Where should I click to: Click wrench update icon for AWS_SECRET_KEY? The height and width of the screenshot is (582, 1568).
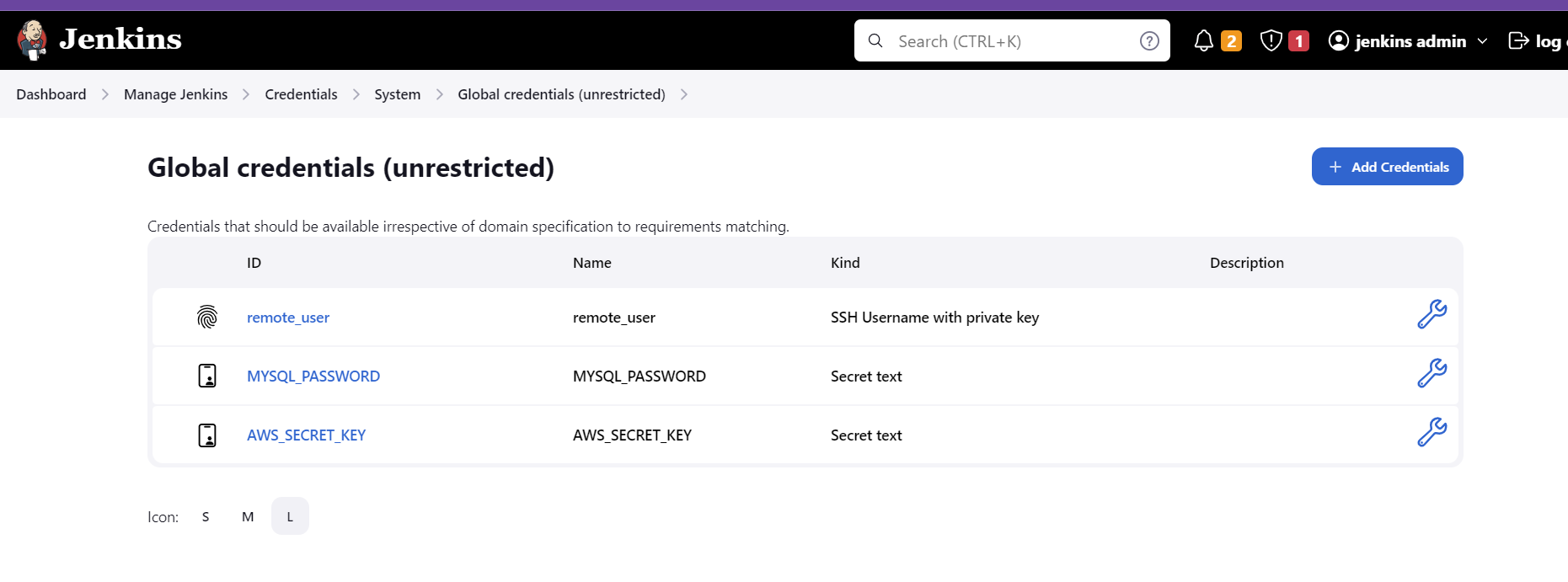coord(1432,432)
